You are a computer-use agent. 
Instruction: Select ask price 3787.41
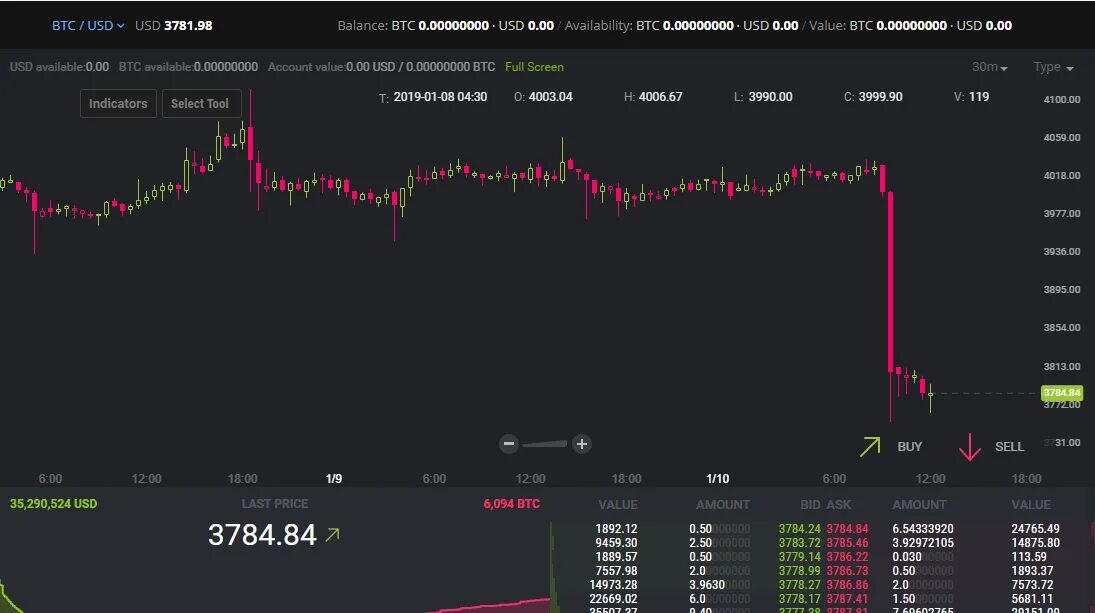(848, 599)
